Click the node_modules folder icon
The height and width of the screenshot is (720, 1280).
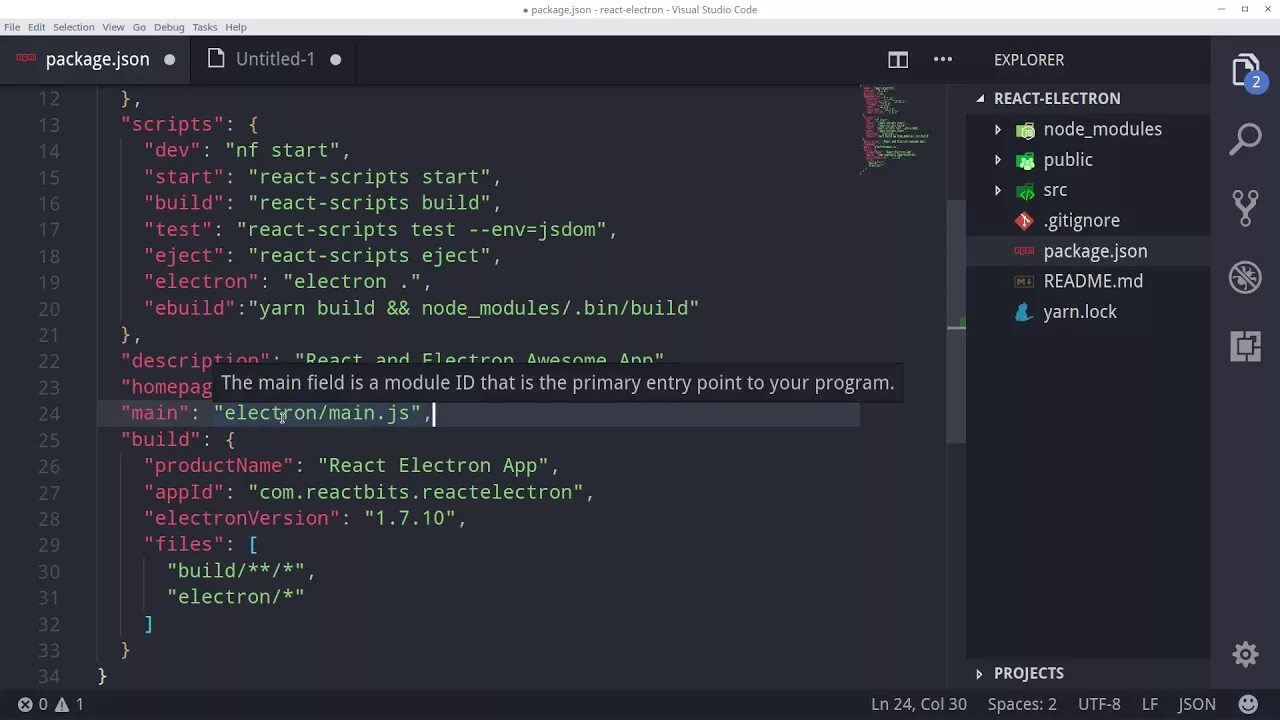click(x=1025, y=130)
